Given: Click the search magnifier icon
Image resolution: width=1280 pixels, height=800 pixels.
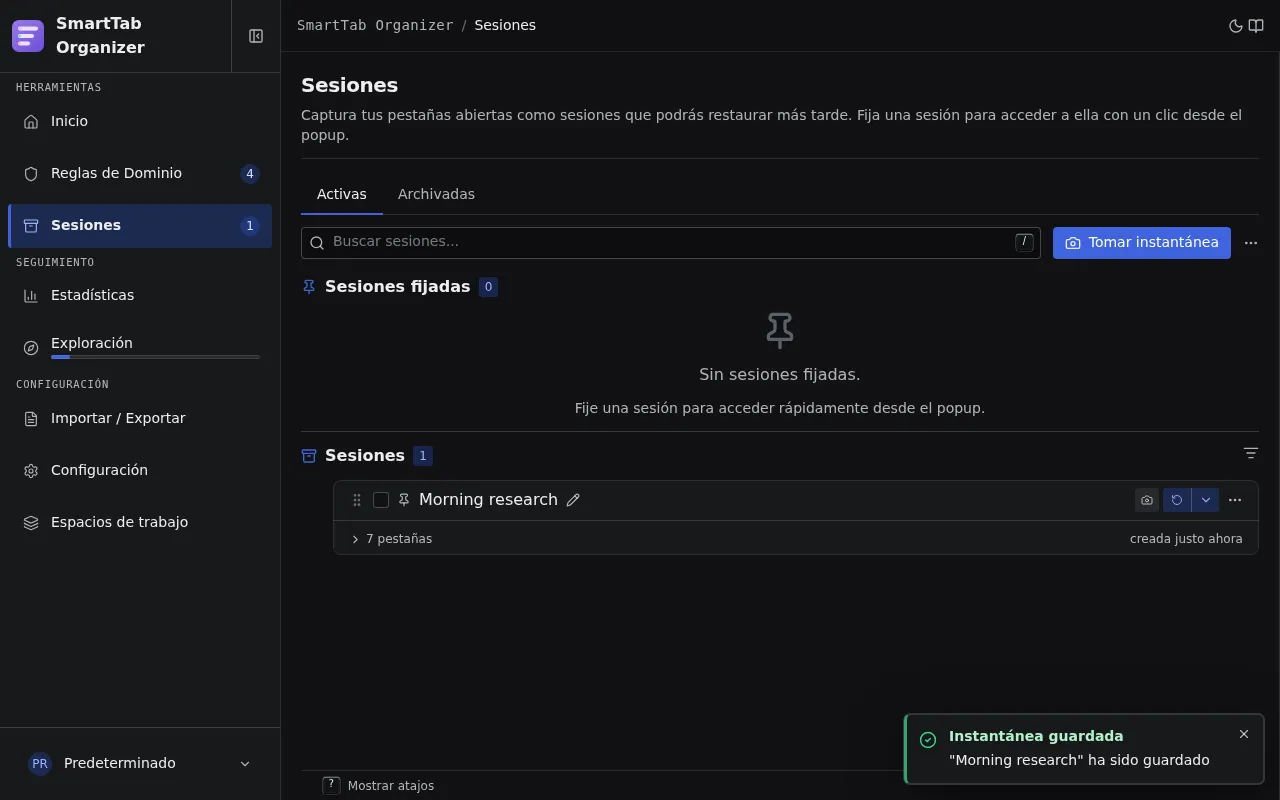Looking at the screenshot, I should click(317, 243).
